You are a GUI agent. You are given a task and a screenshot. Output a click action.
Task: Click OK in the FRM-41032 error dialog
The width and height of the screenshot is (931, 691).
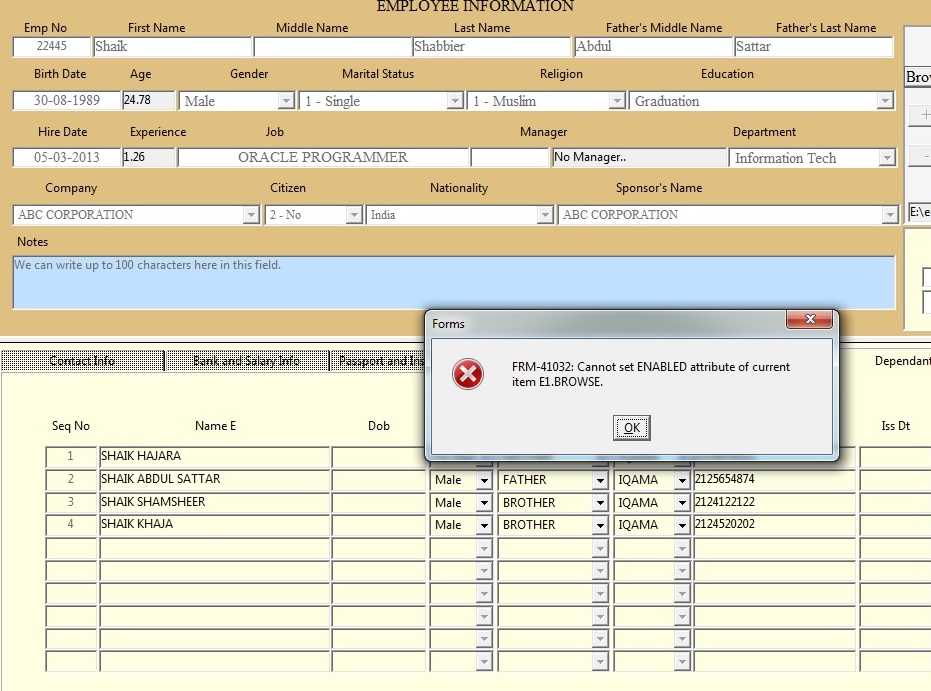point(631,428)
